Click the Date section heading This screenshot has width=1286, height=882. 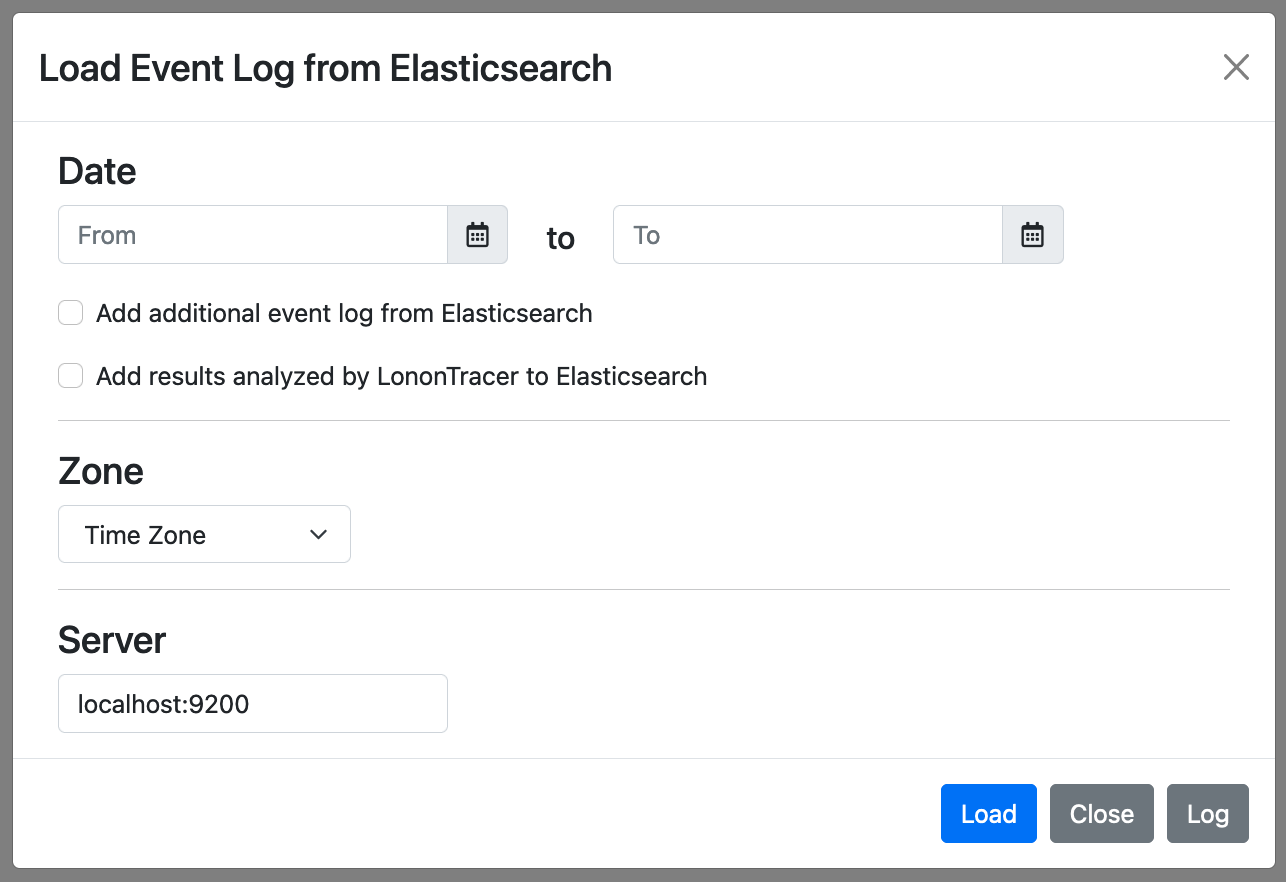tap(97, 171)
